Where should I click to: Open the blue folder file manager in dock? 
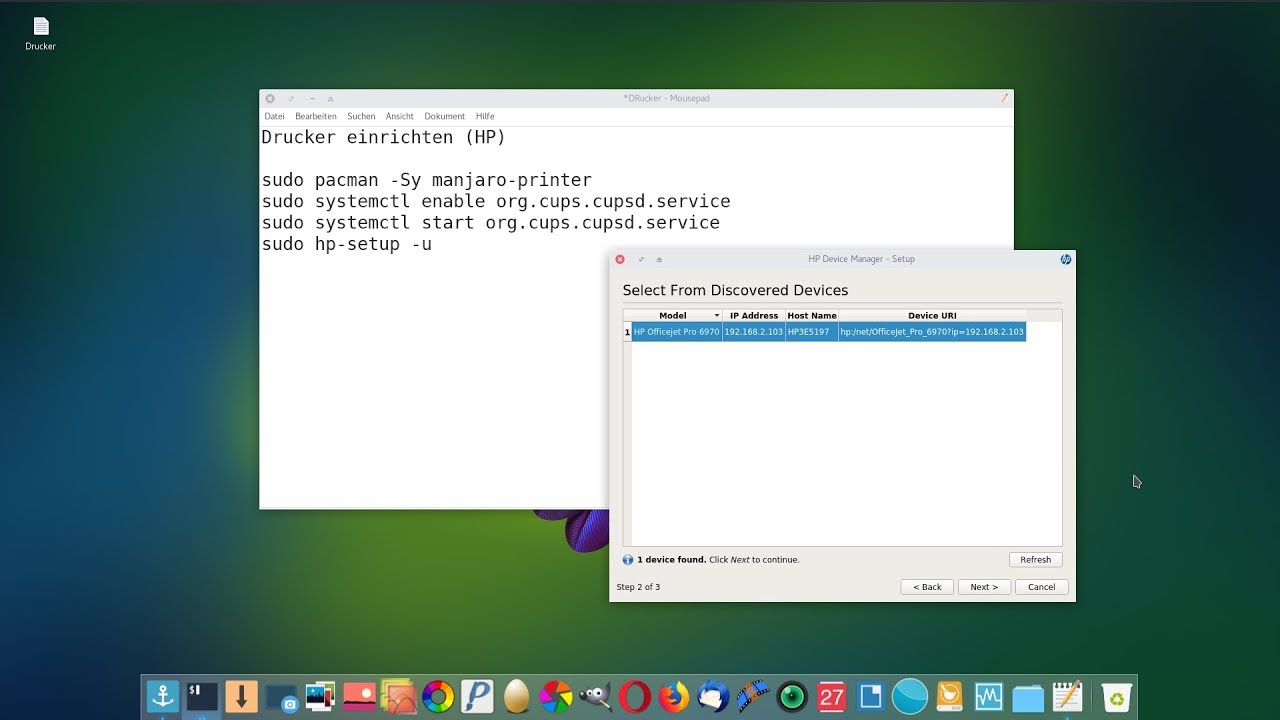(1028, 697)
